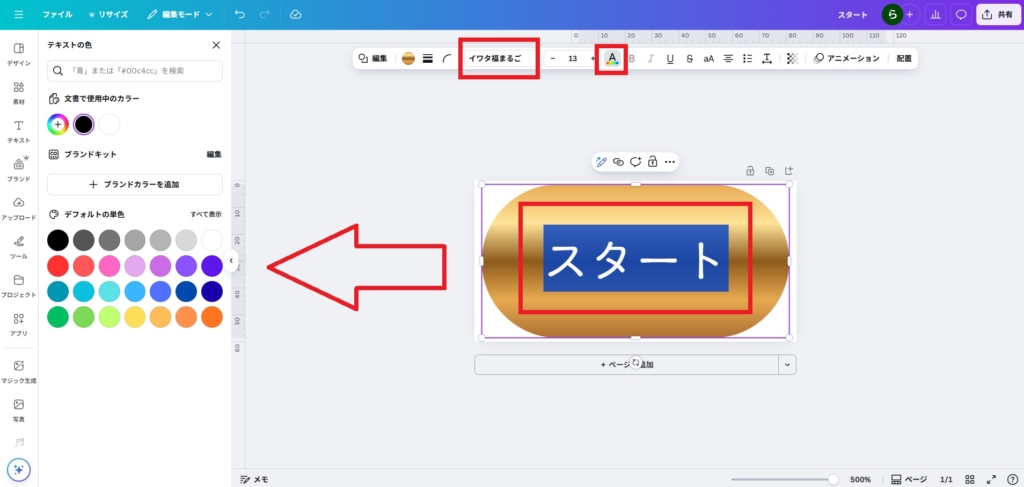Open the transparency checkerboard icon
This screenshot has width=1024, height=487.
pyautogui.click(x=792, y=59)
